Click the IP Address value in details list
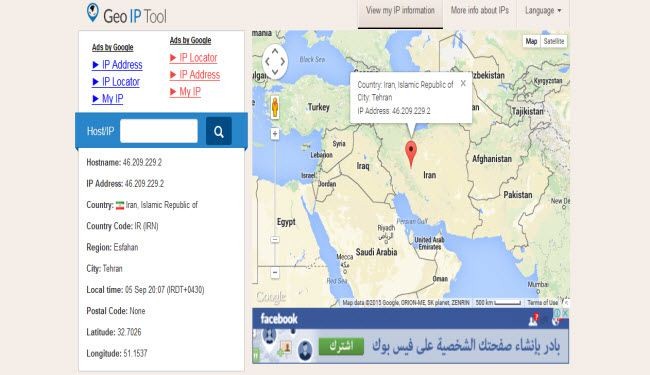 point(144,184)
